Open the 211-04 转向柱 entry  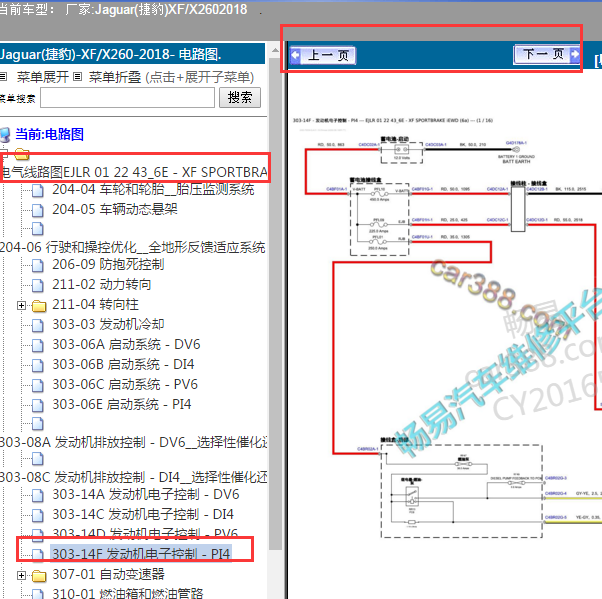coord(95,304)
